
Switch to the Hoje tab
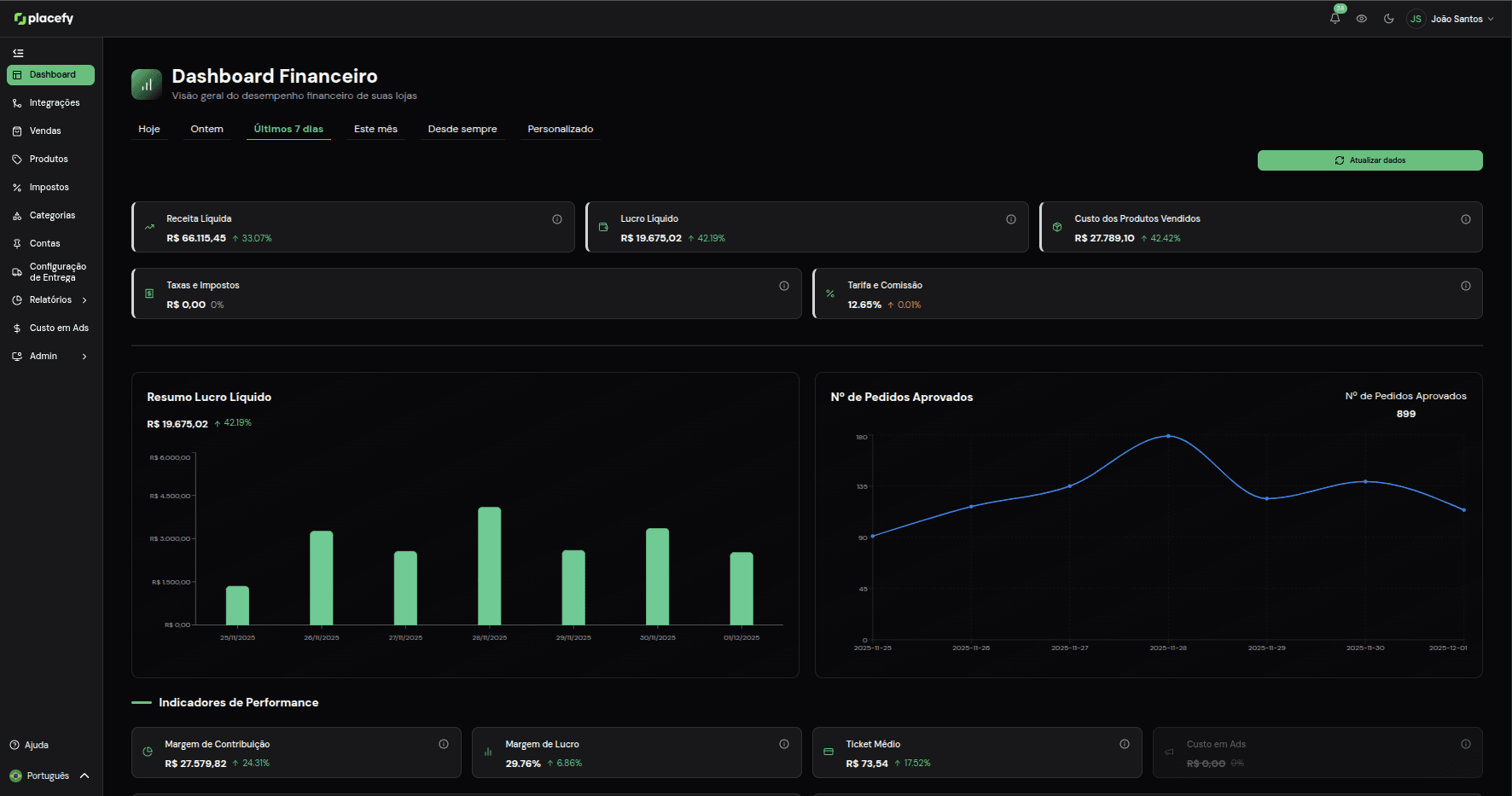(148, 129)
